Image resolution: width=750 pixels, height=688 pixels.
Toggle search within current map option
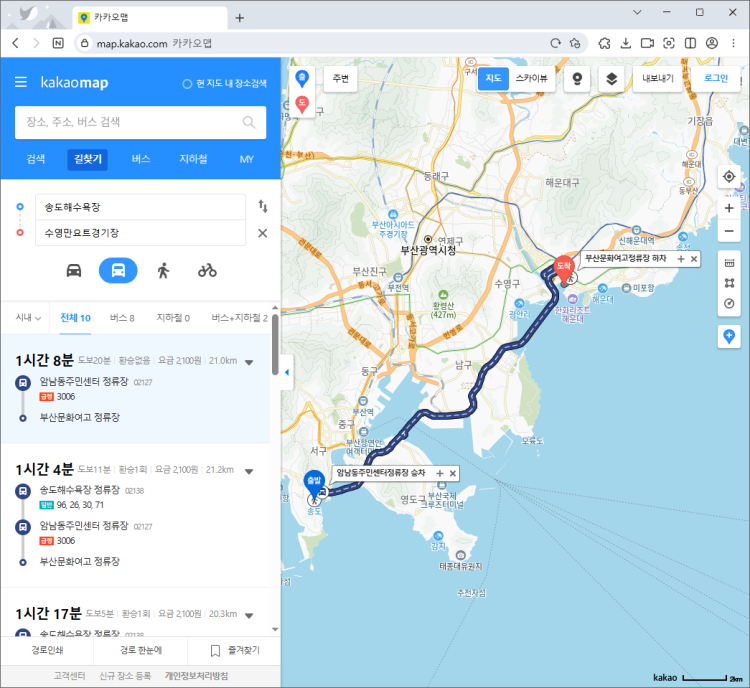click(x=224, y=83)
